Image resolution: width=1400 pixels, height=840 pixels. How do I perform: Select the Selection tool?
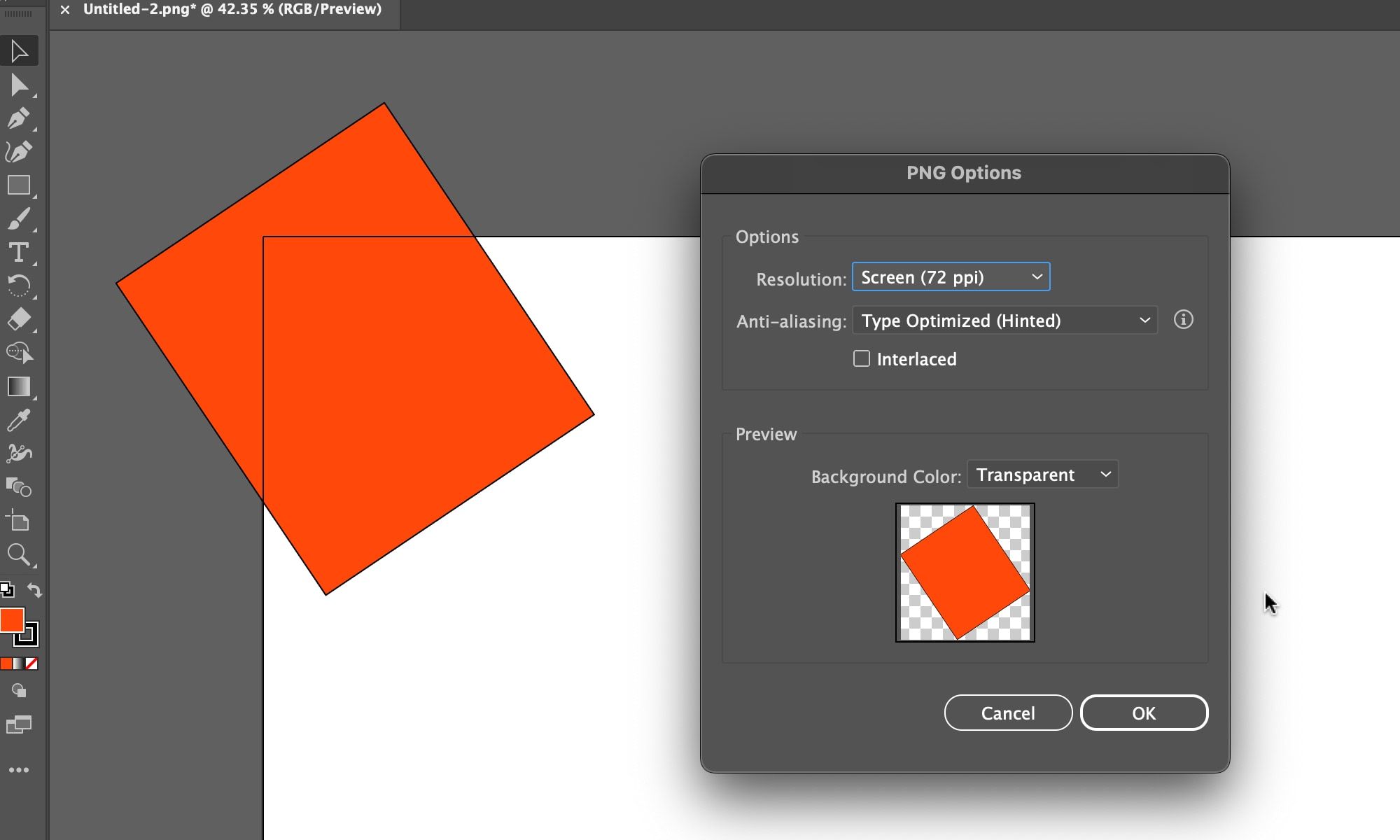tap(20, 50)
